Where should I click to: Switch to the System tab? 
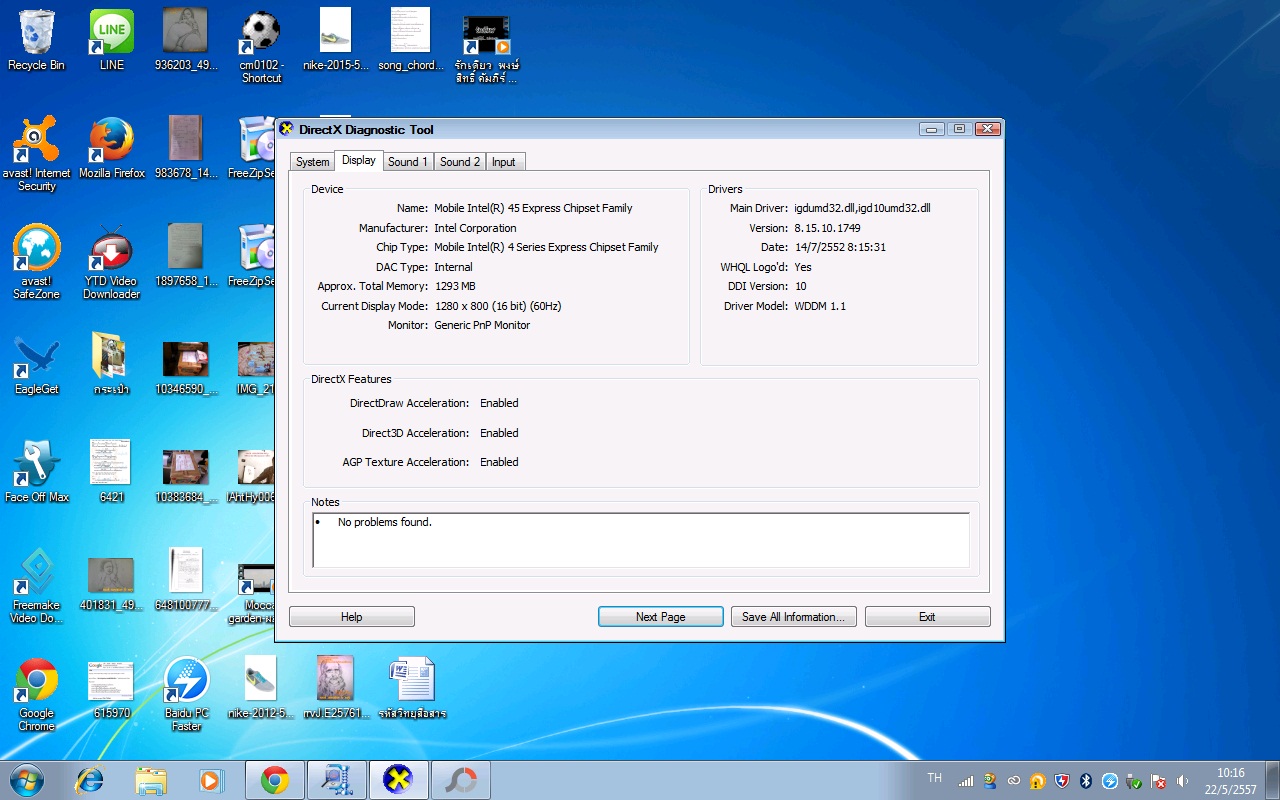point(312,162)
